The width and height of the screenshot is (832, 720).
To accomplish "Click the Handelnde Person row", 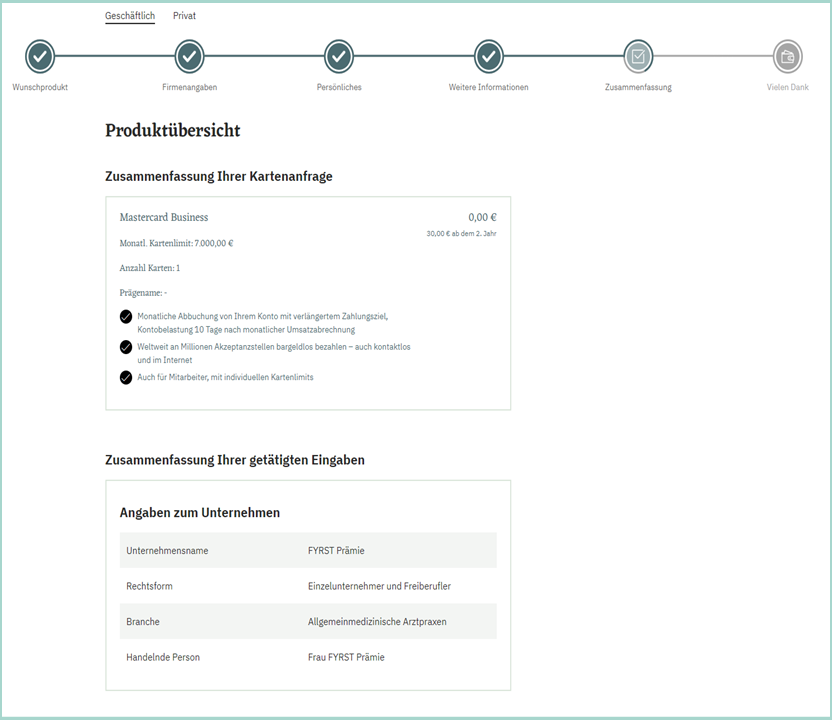I will pos(307,657).
